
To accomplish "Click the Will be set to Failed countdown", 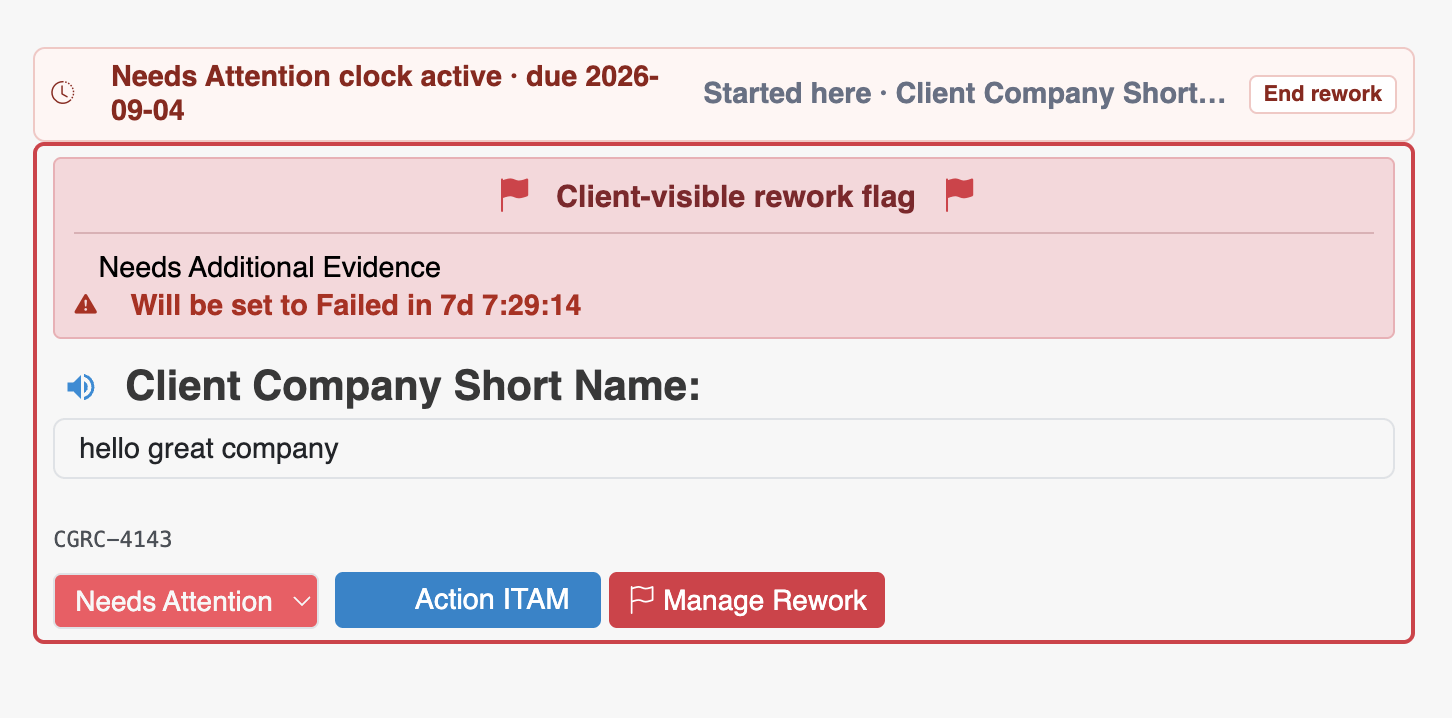I will (356, 305).
